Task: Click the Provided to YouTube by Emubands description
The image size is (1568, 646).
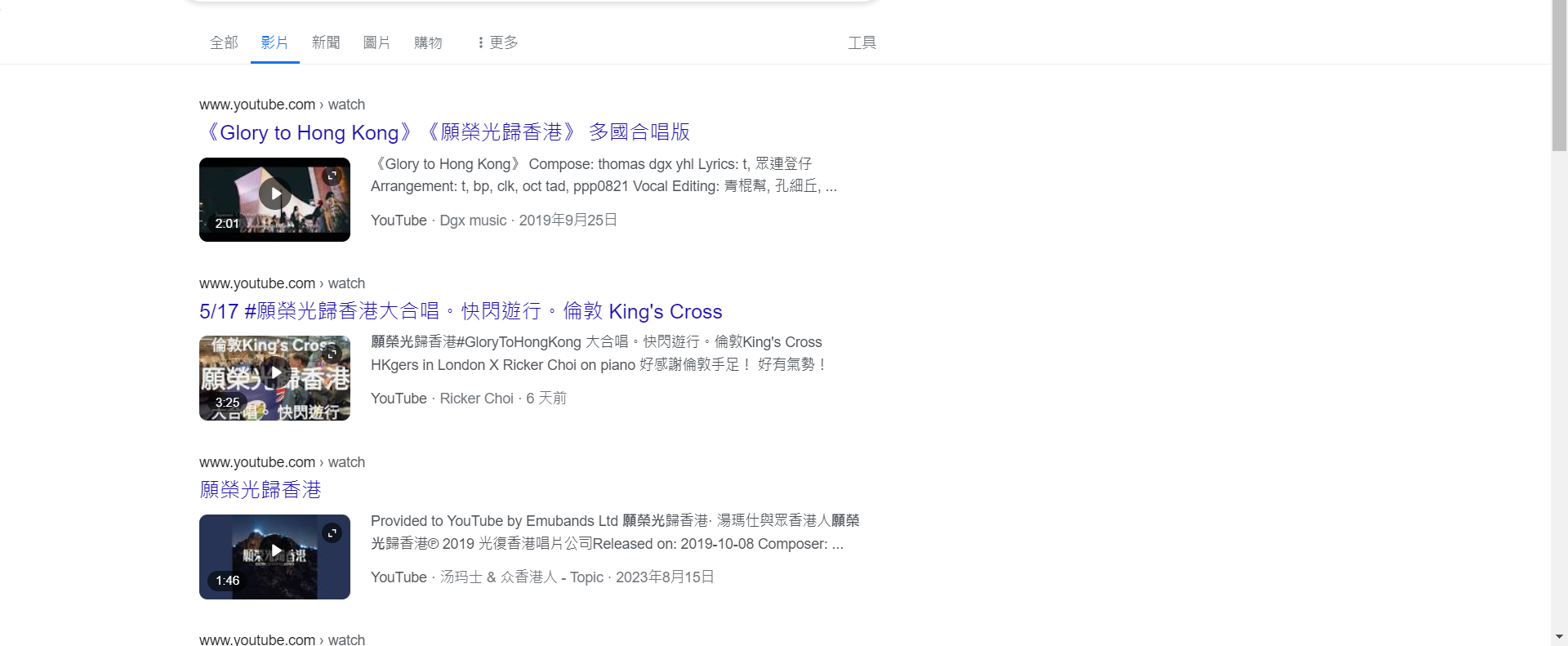Action: tap(615, 532)
